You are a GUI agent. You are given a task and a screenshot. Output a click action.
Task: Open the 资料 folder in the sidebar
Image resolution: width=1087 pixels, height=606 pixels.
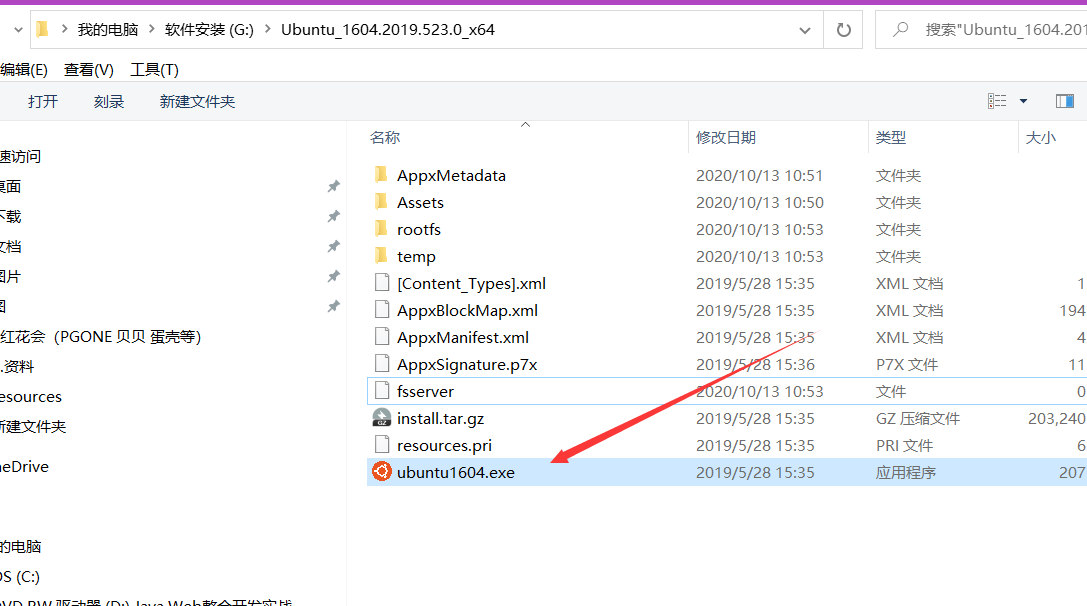point(17,367)
